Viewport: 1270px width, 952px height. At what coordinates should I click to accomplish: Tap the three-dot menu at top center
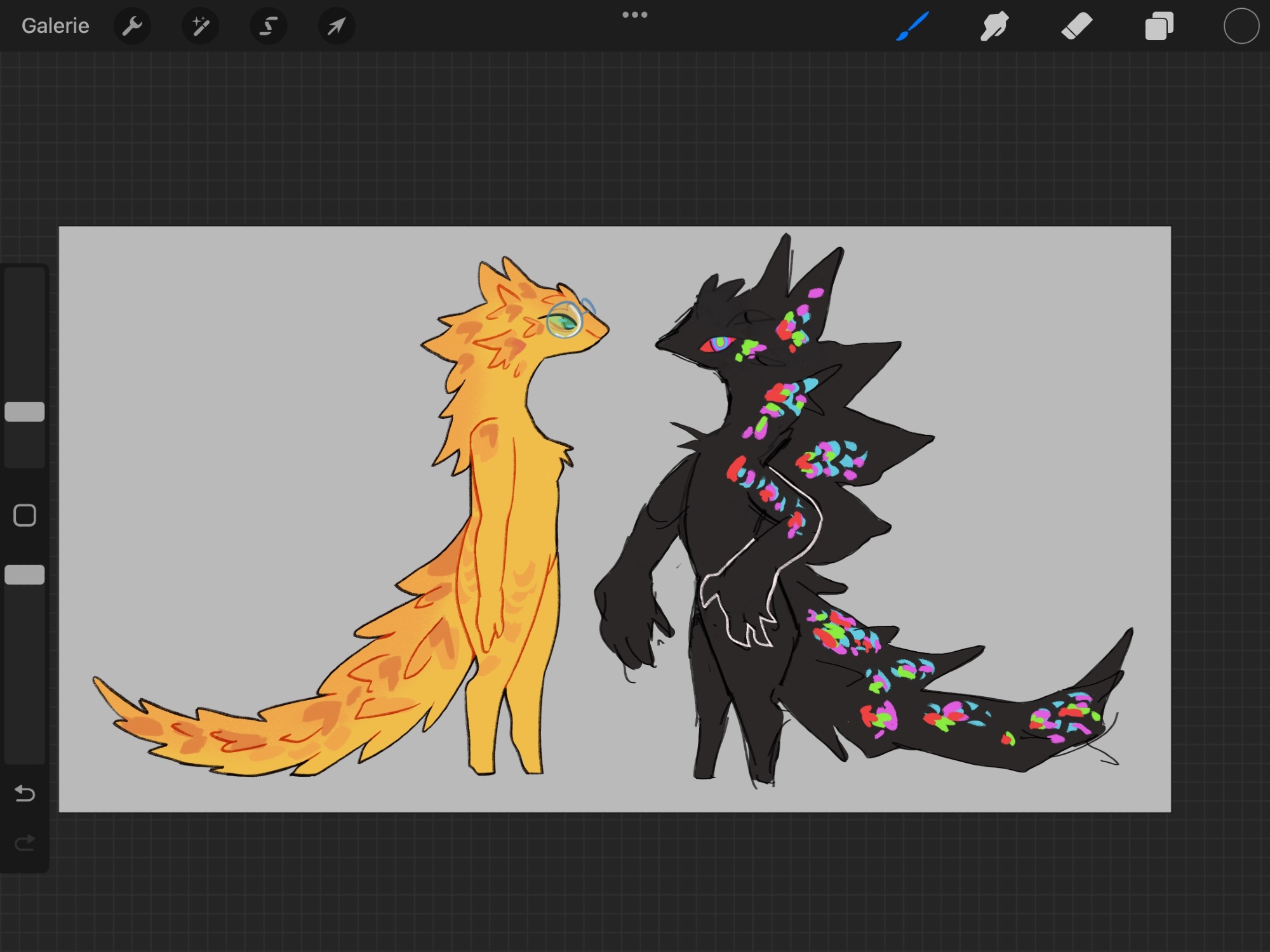point(635,15)
